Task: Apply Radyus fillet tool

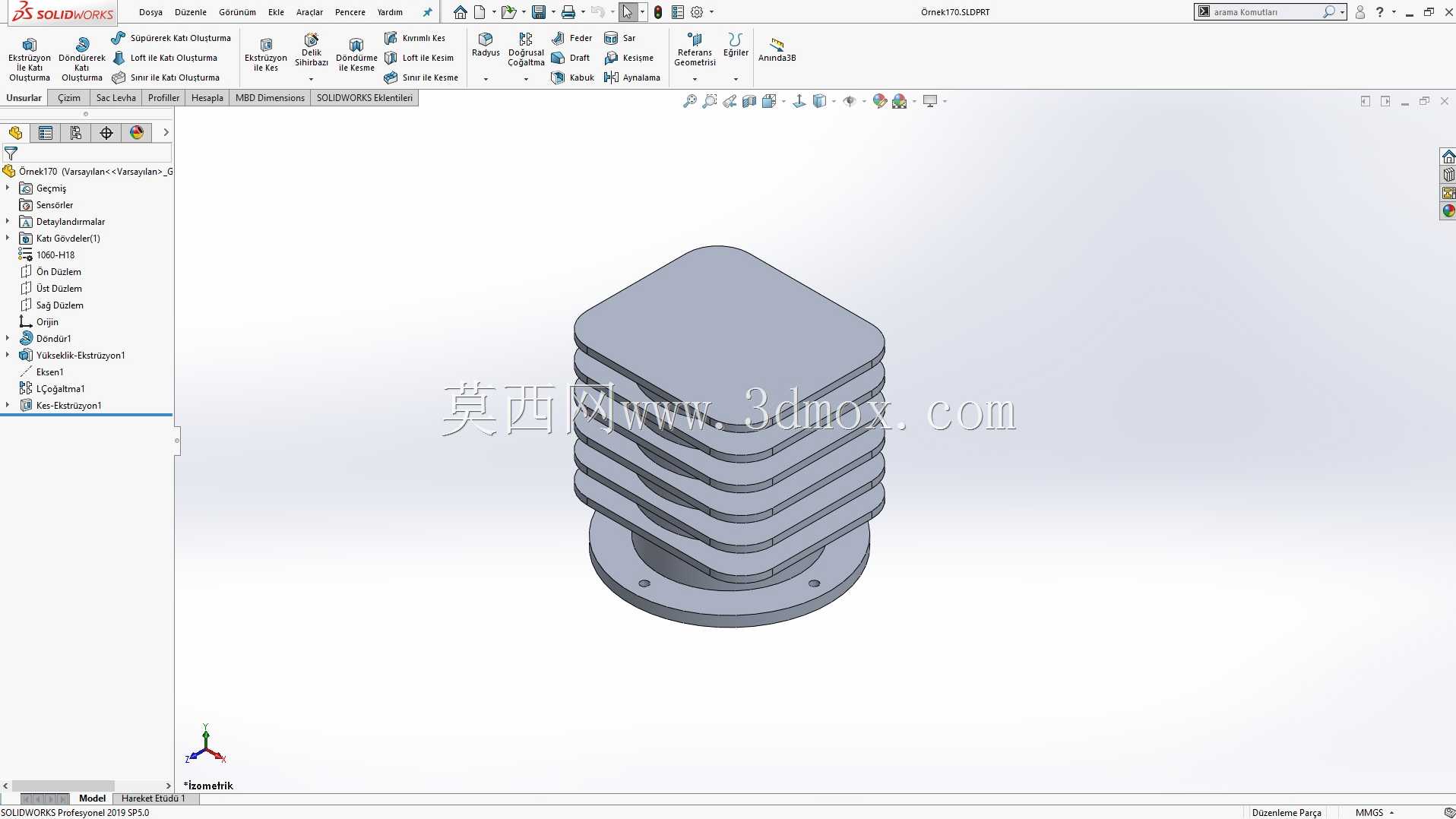Action: point(486,45)
